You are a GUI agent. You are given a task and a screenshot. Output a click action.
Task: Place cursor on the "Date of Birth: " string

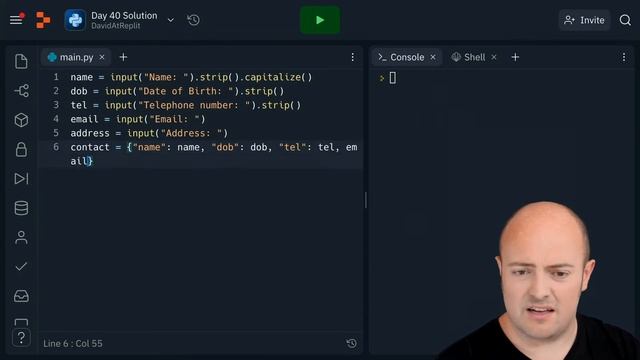coord(186,91)
